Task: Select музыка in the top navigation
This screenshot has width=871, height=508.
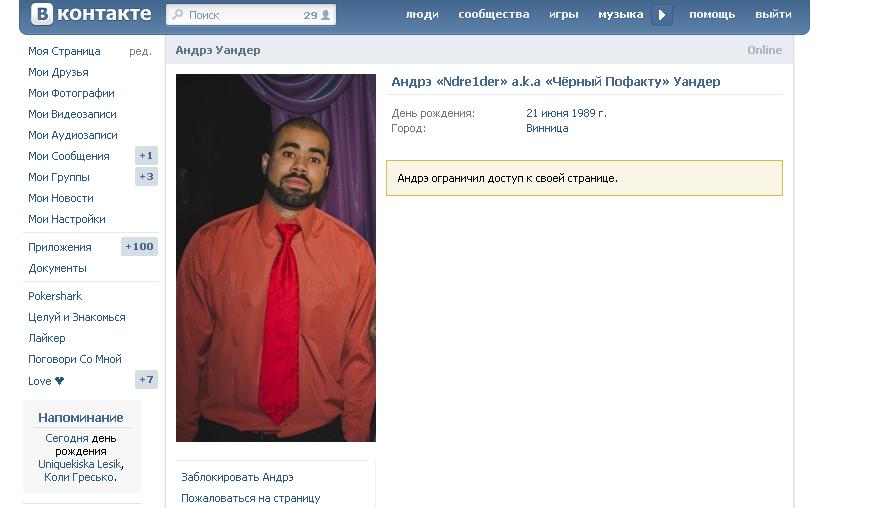Action: point(620,14)
